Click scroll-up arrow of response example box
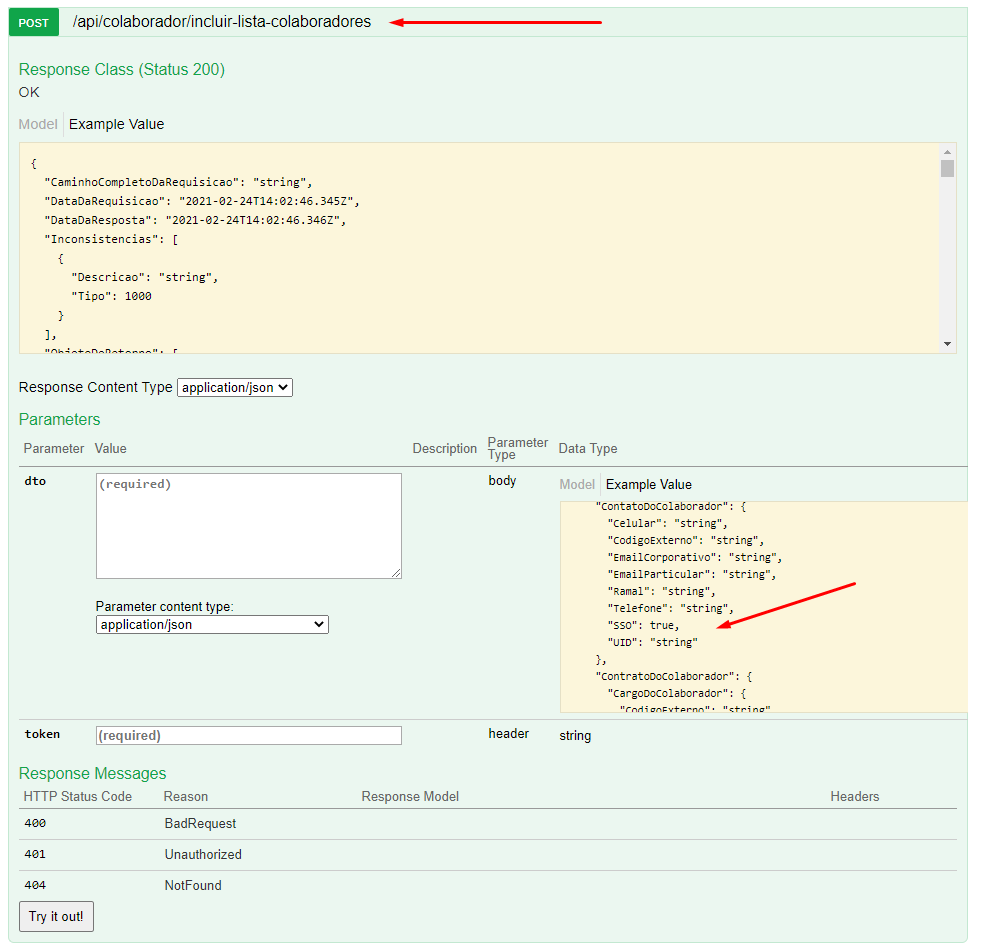 (947, 150)
